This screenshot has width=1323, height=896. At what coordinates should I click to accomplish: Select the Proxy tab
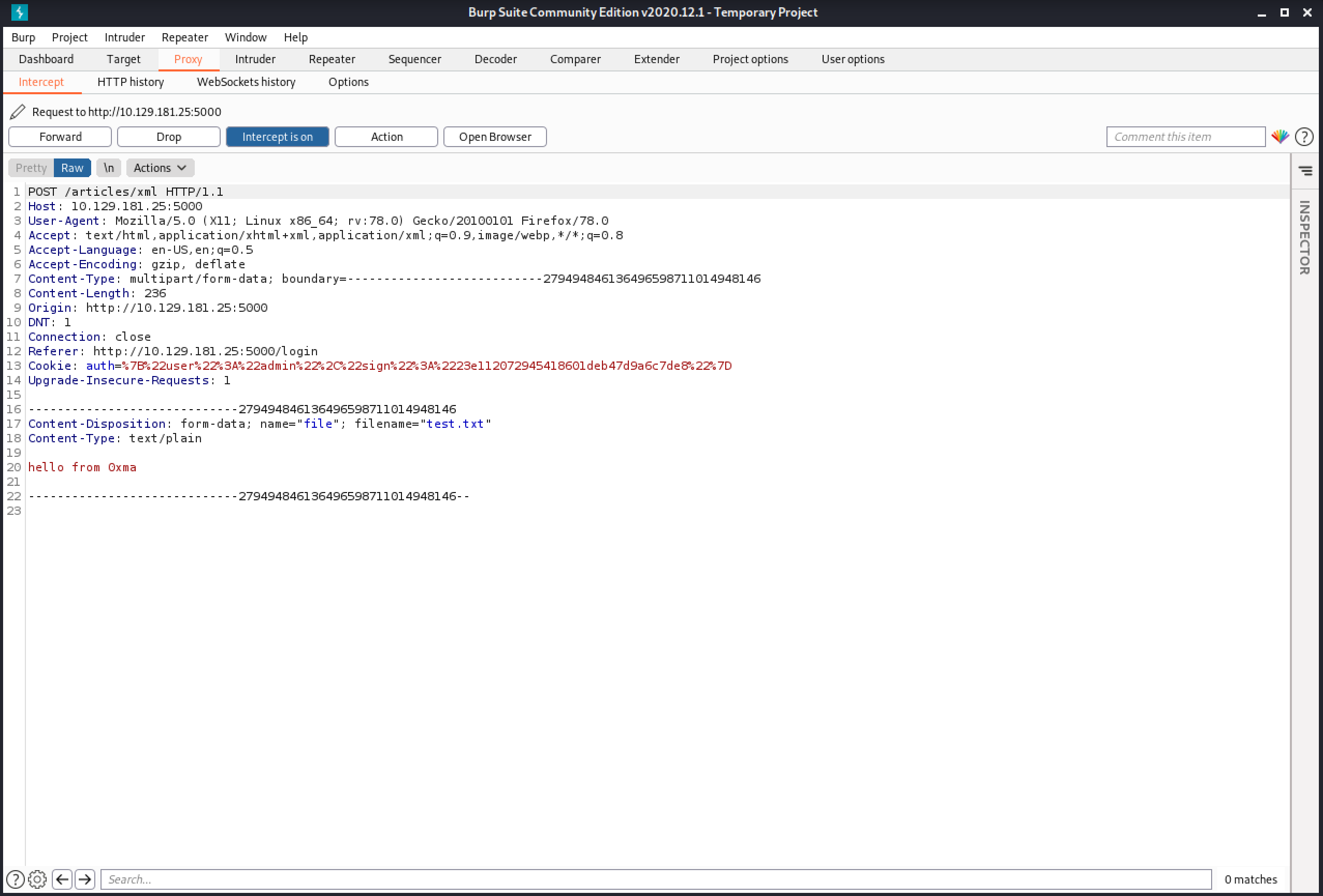point(189,59)
